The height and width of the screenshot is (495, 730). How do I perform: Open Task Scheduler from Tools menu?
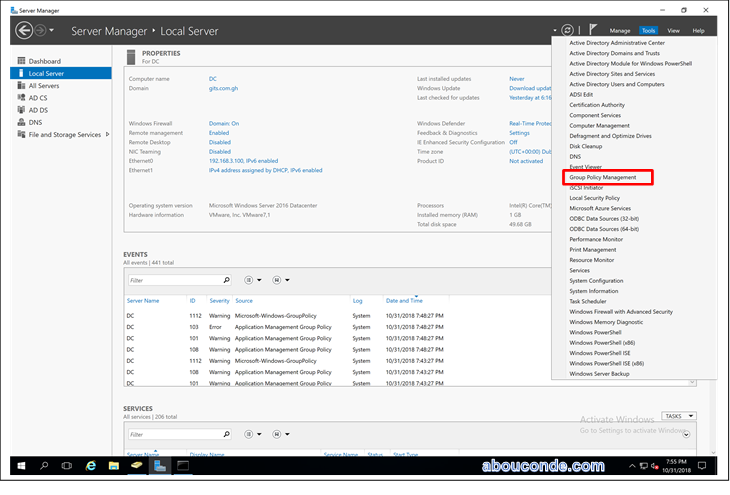(588, 302)
